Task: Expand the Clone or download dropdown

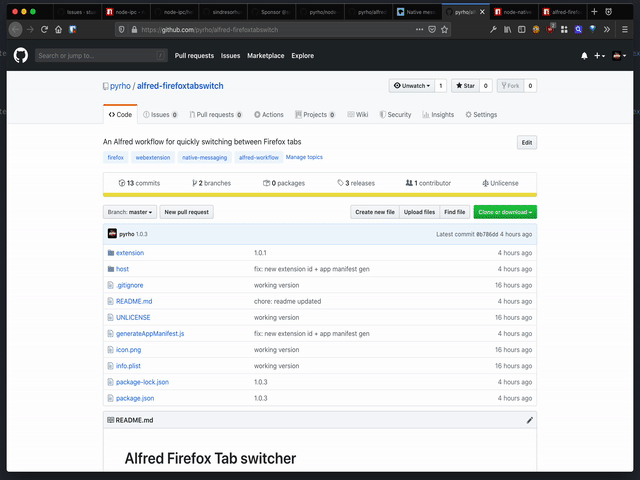Action: tap(505, 212)
